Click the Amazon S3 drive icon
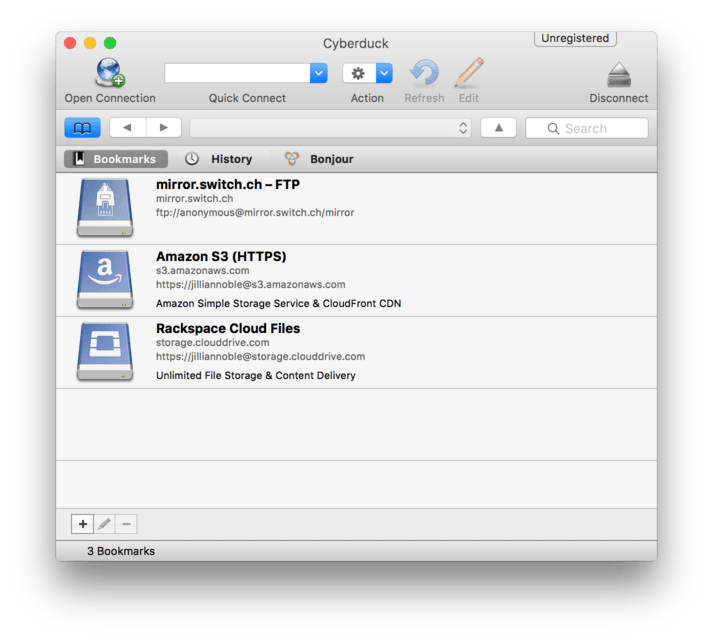This screenshot has width=713, height=641. 105,280
